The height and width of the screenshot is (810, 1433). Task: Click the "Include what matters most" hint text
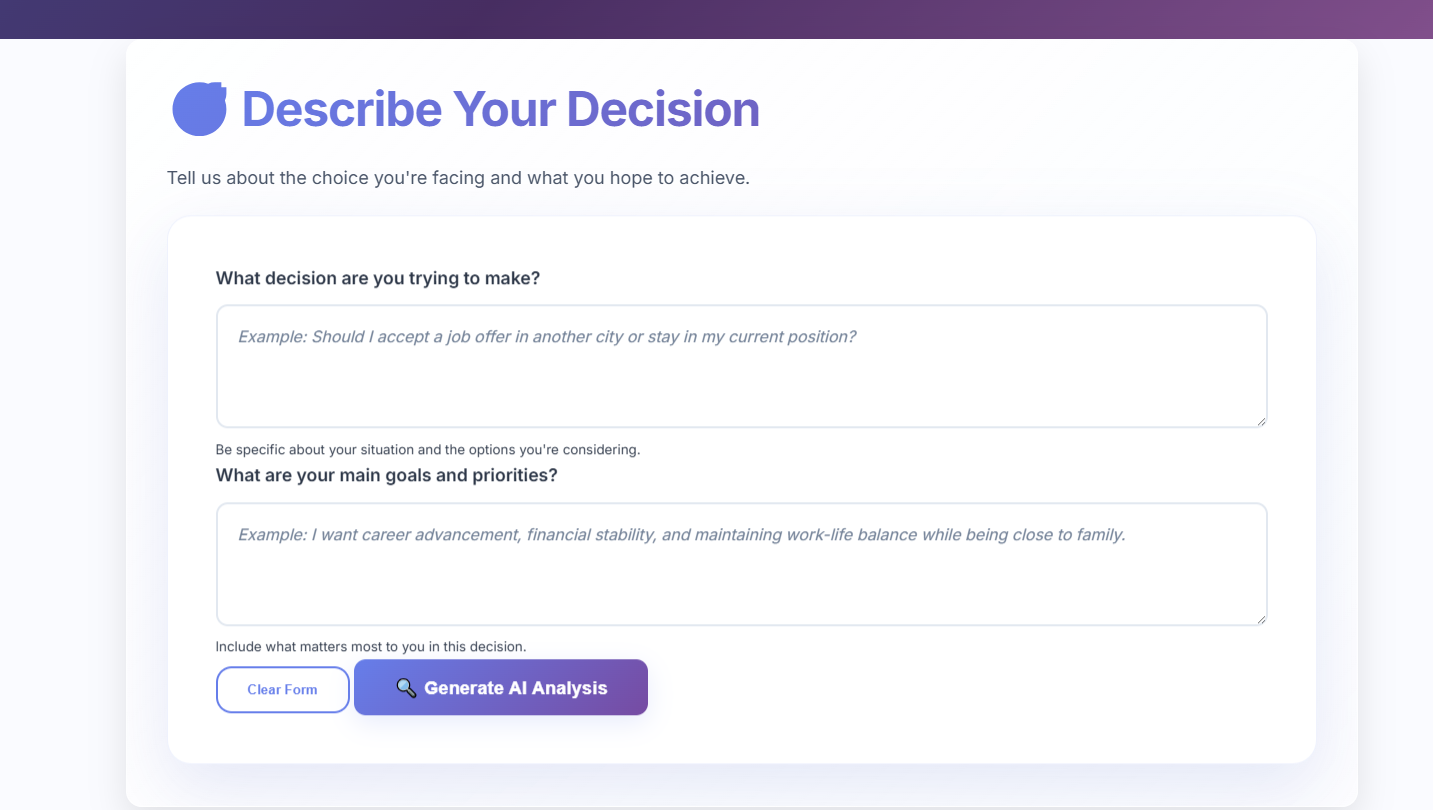click(371, 647)
